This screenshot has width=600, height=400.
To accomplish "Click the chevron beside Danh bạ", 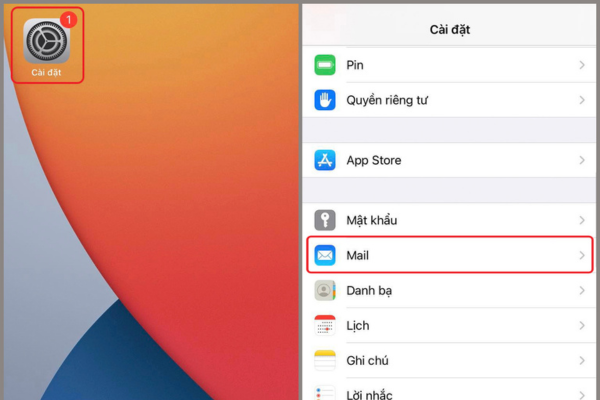I will coord(582,291).
